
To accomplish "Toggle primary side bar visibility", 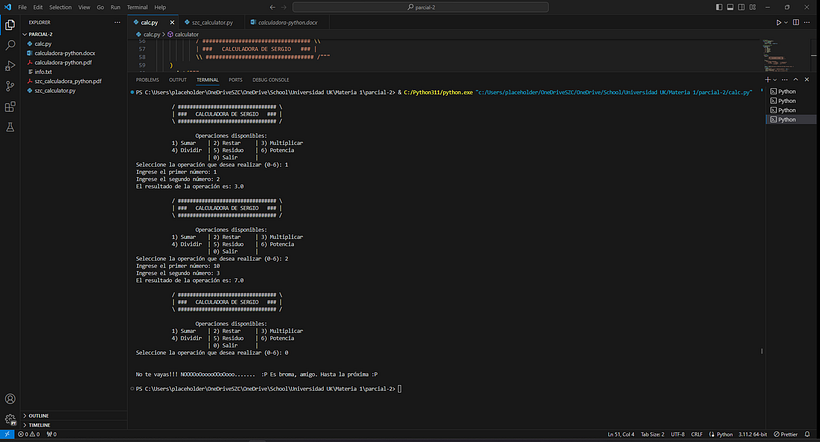I will (x=719, y=7).
